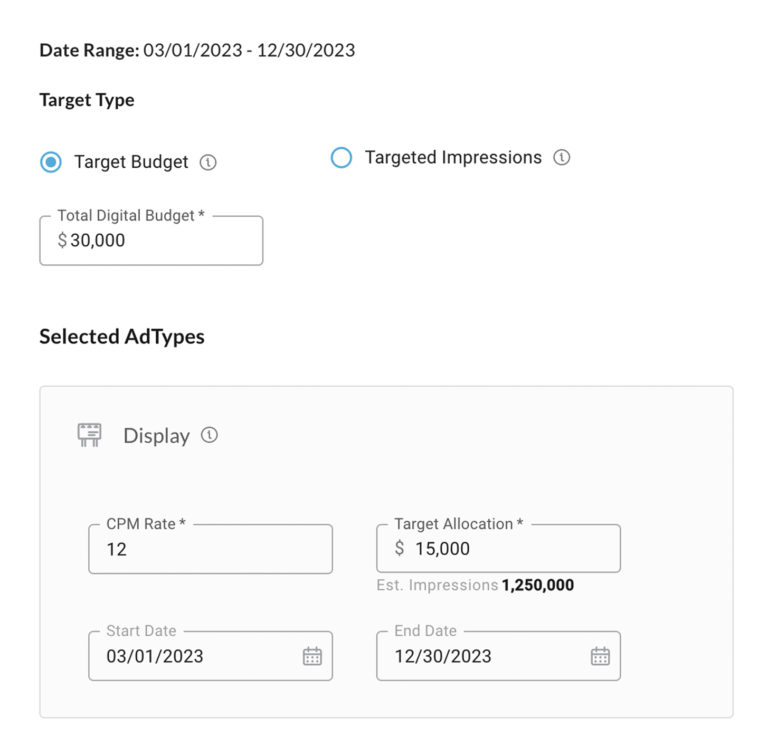Viewport: 768px width, 747px height.
Task: Click the Date Range text at top
Action: 197,50
